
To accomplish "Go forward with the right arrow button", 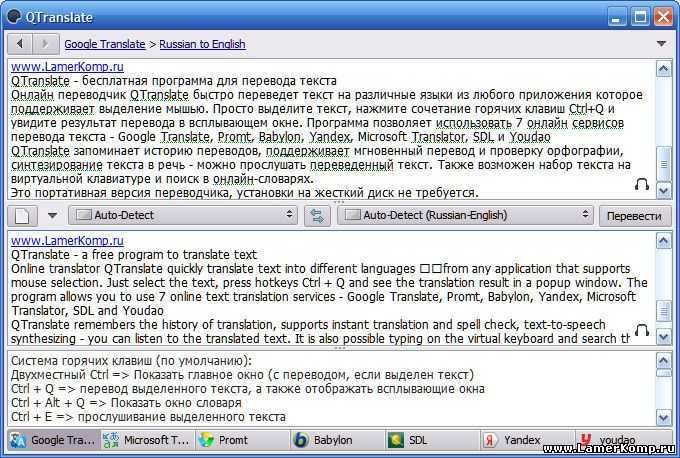I will pyautogui.click(x=45, y=44).
